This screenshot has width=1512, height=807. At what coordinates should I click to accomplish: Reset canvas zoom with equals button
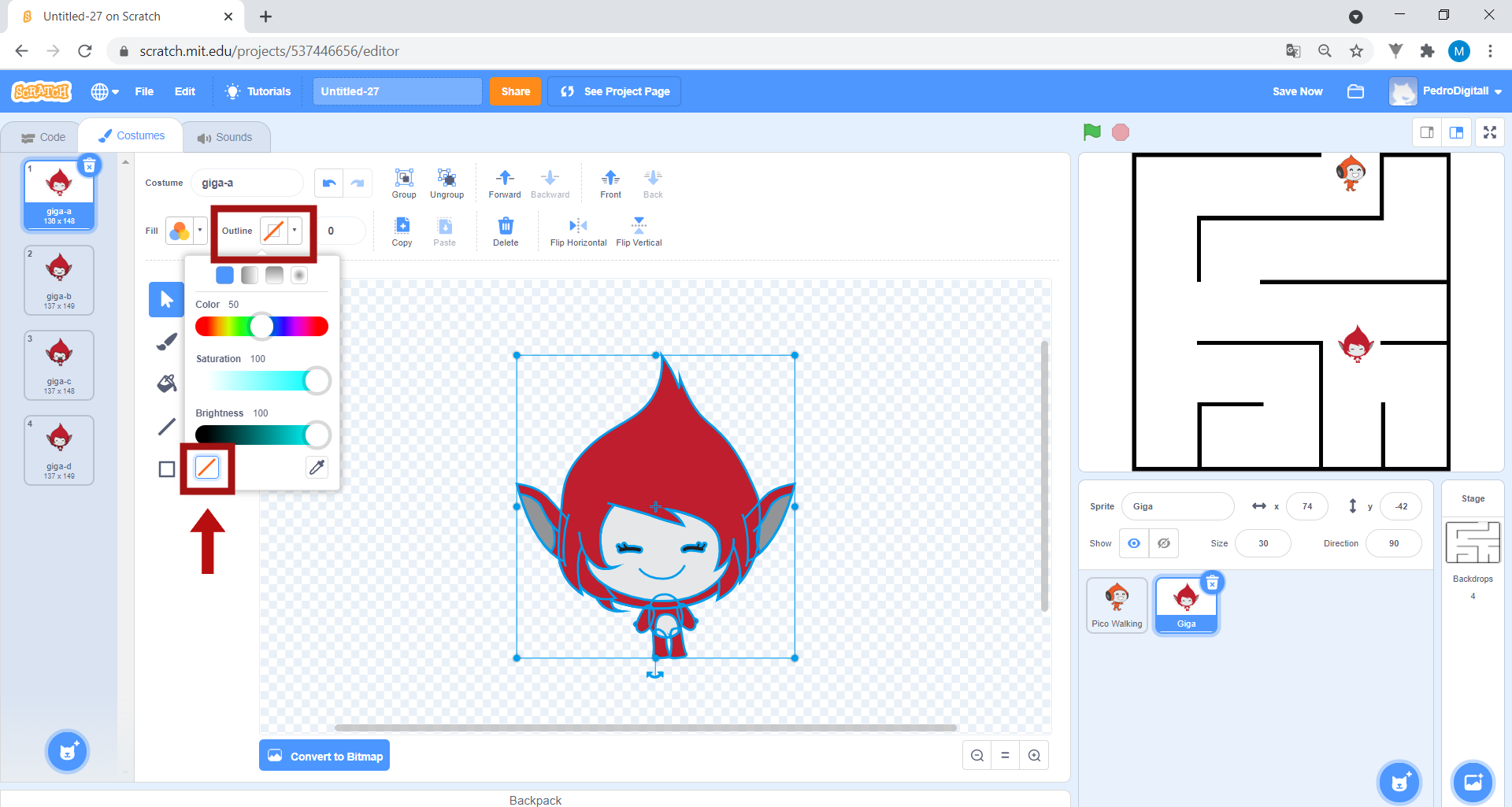1006,755
